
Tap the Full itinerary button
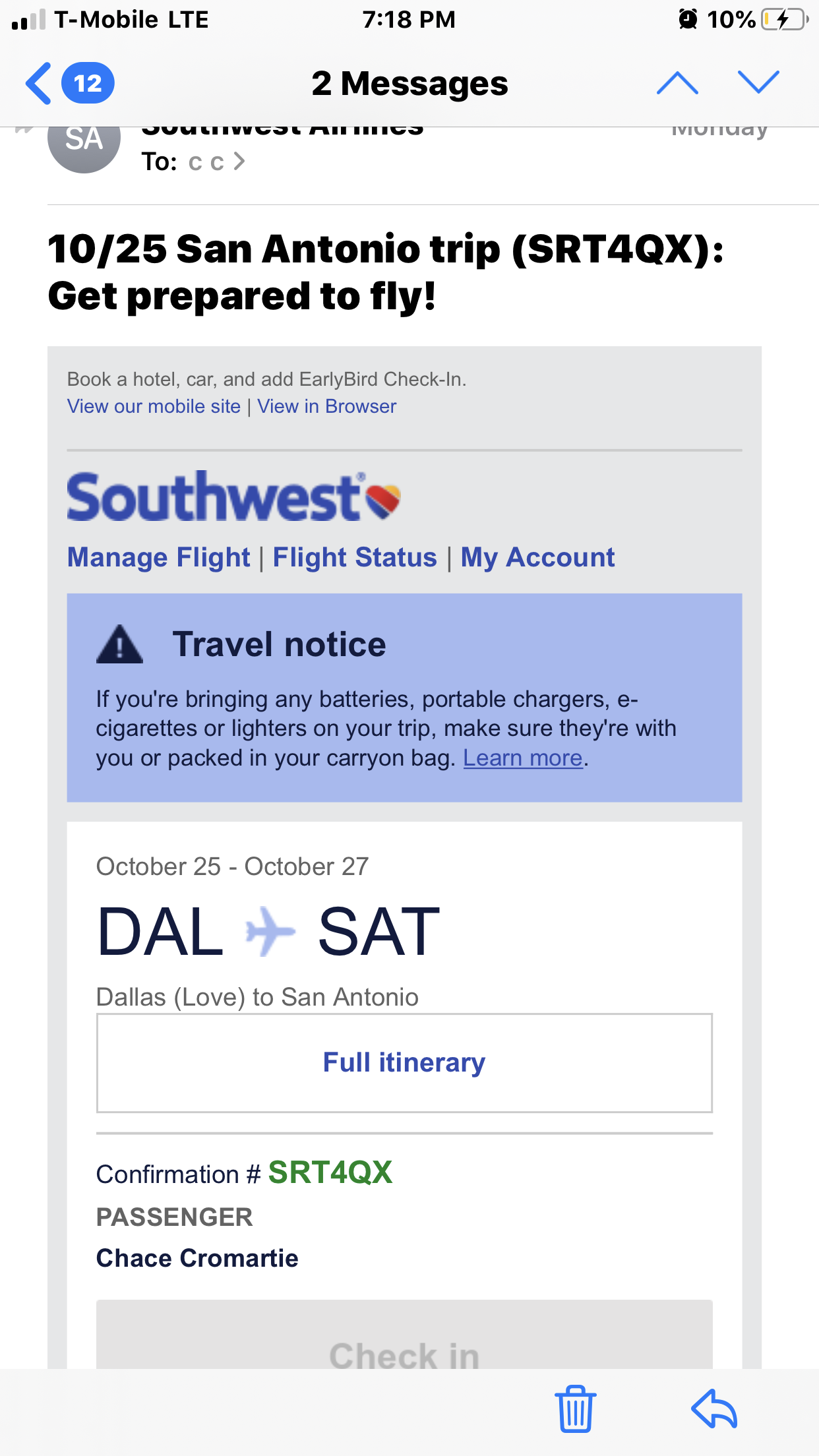[x=404, y=1063]
